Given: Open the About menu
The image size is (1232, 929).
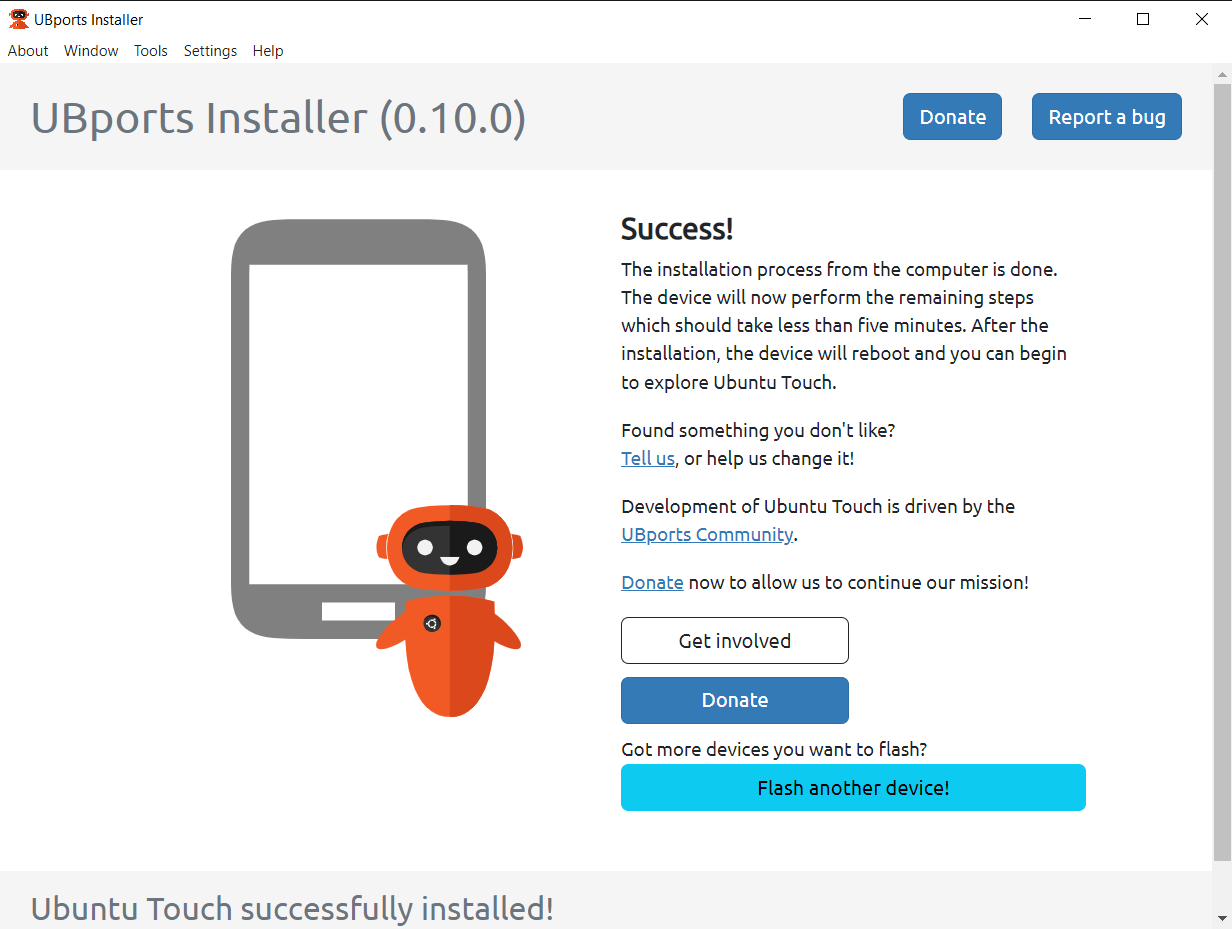Looking at the screenshot, I should coord(28,51).
